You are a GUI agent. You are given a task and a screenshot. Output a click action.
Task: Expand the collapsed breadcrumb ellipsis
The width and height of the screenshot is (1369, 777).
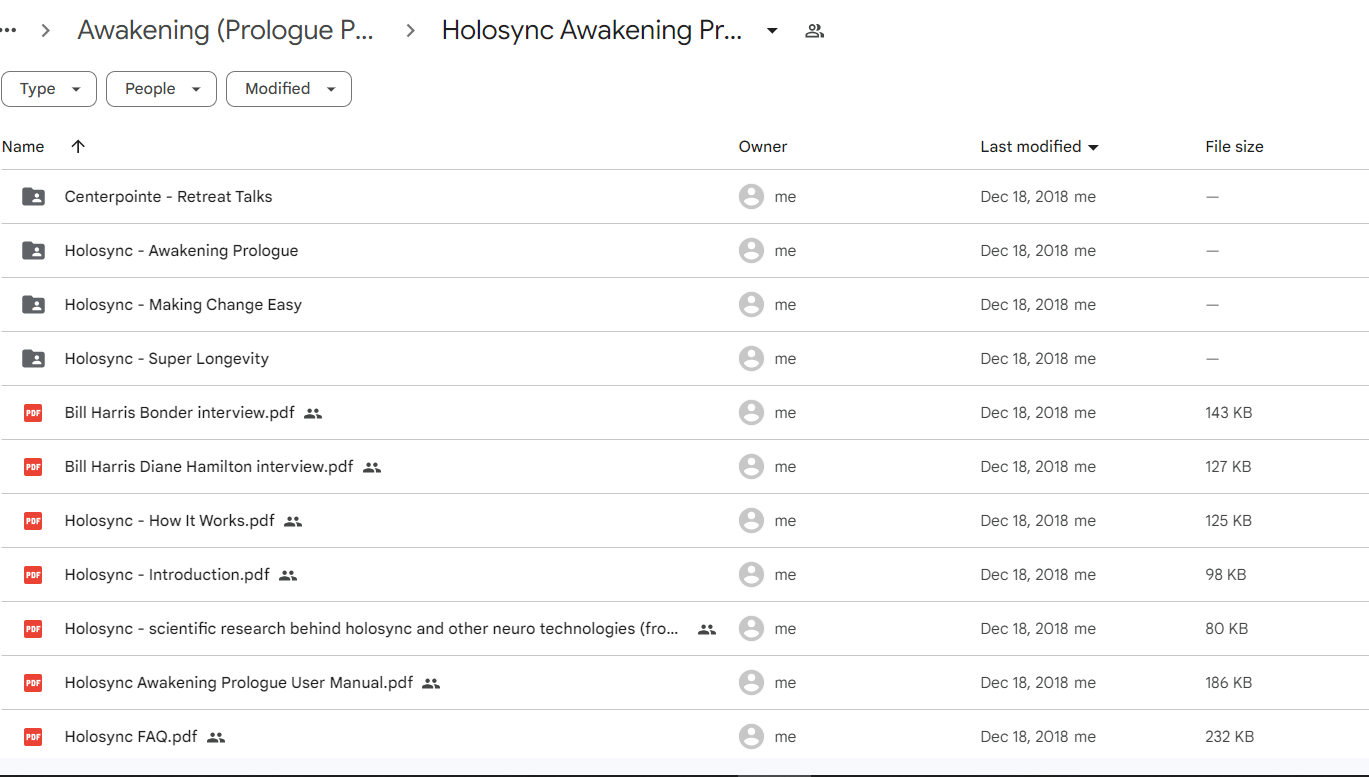coord(9,31)
